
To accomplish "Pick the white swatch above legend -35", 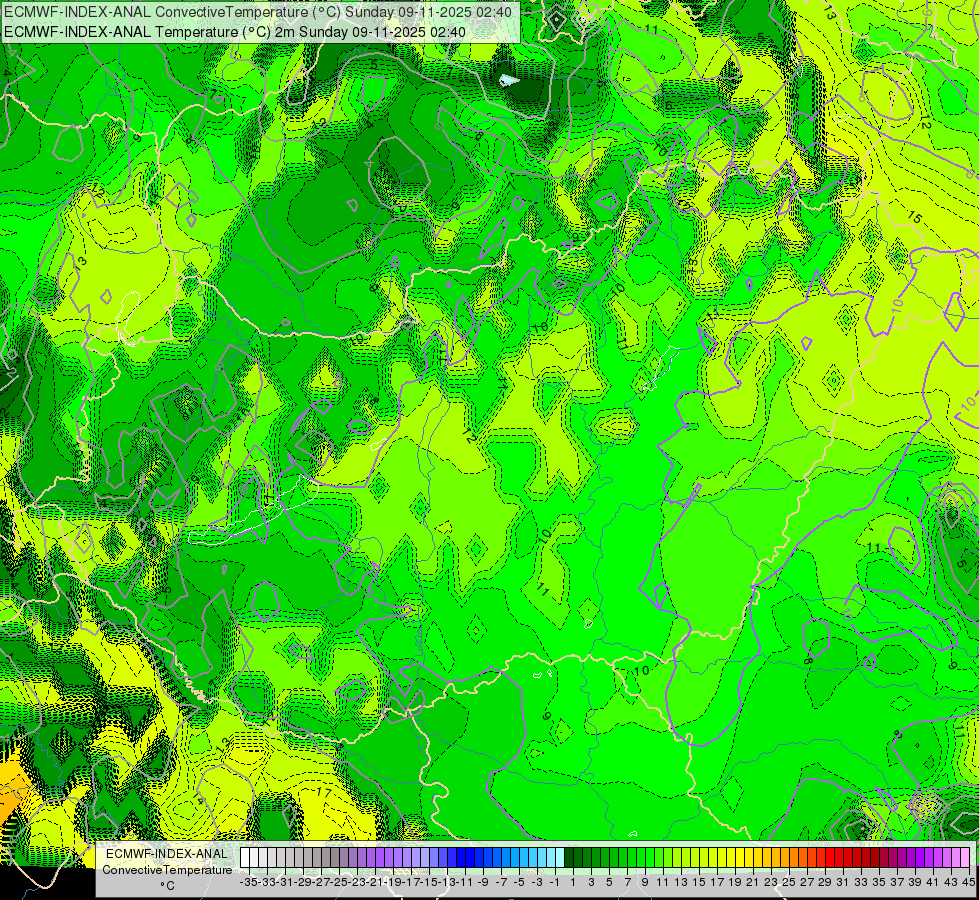I will tap(245, 858).
